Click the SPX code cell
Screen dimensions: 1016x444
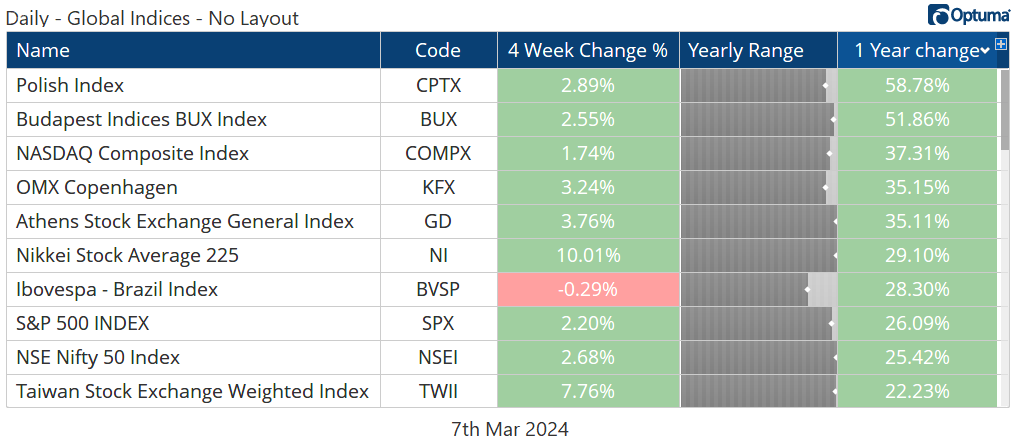click(x=438, y=324)
